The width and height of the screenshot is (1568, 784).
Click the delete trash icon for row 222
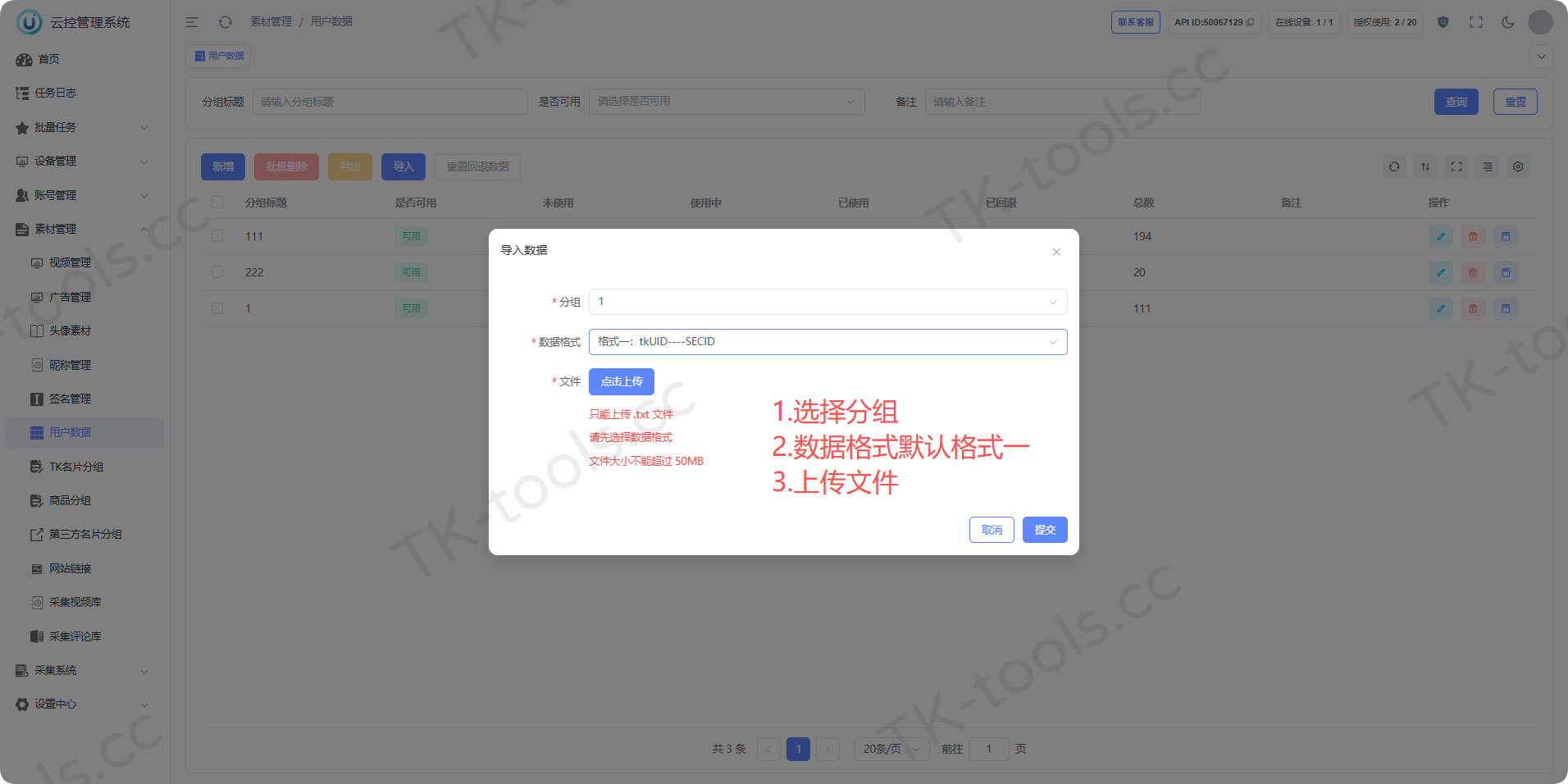click(x=1473, y=273)
